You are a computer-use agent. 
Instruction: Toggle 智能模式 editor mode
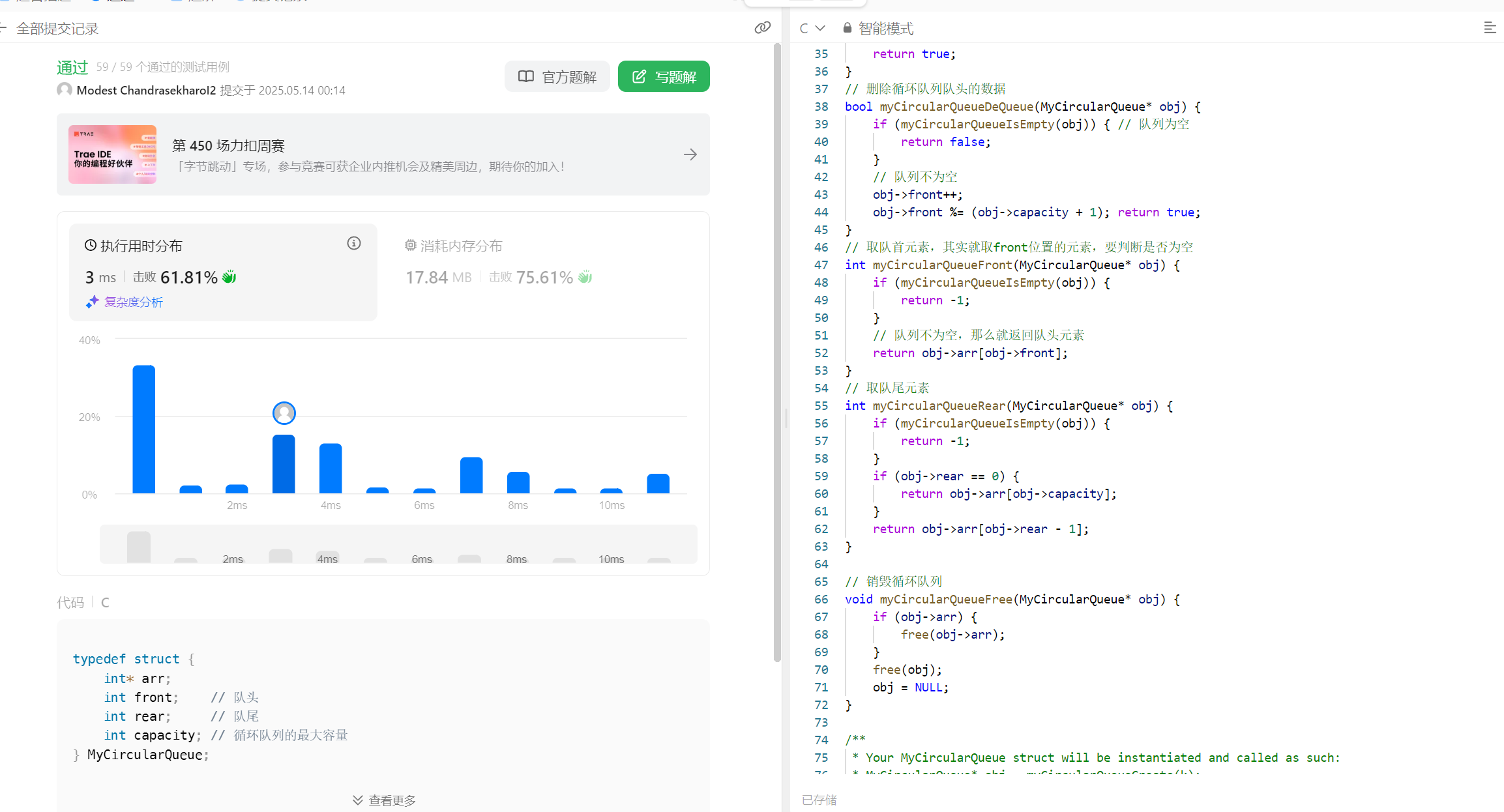(x=885, y=28)
